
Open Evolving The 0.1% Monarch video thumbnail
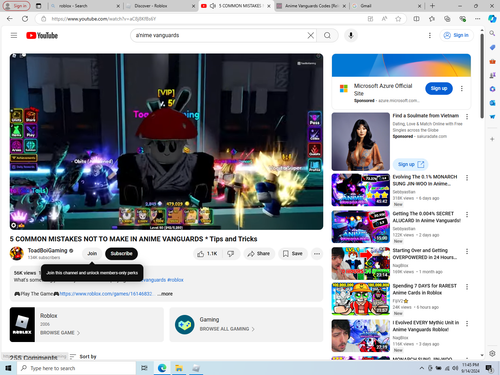tap(361, 190)
